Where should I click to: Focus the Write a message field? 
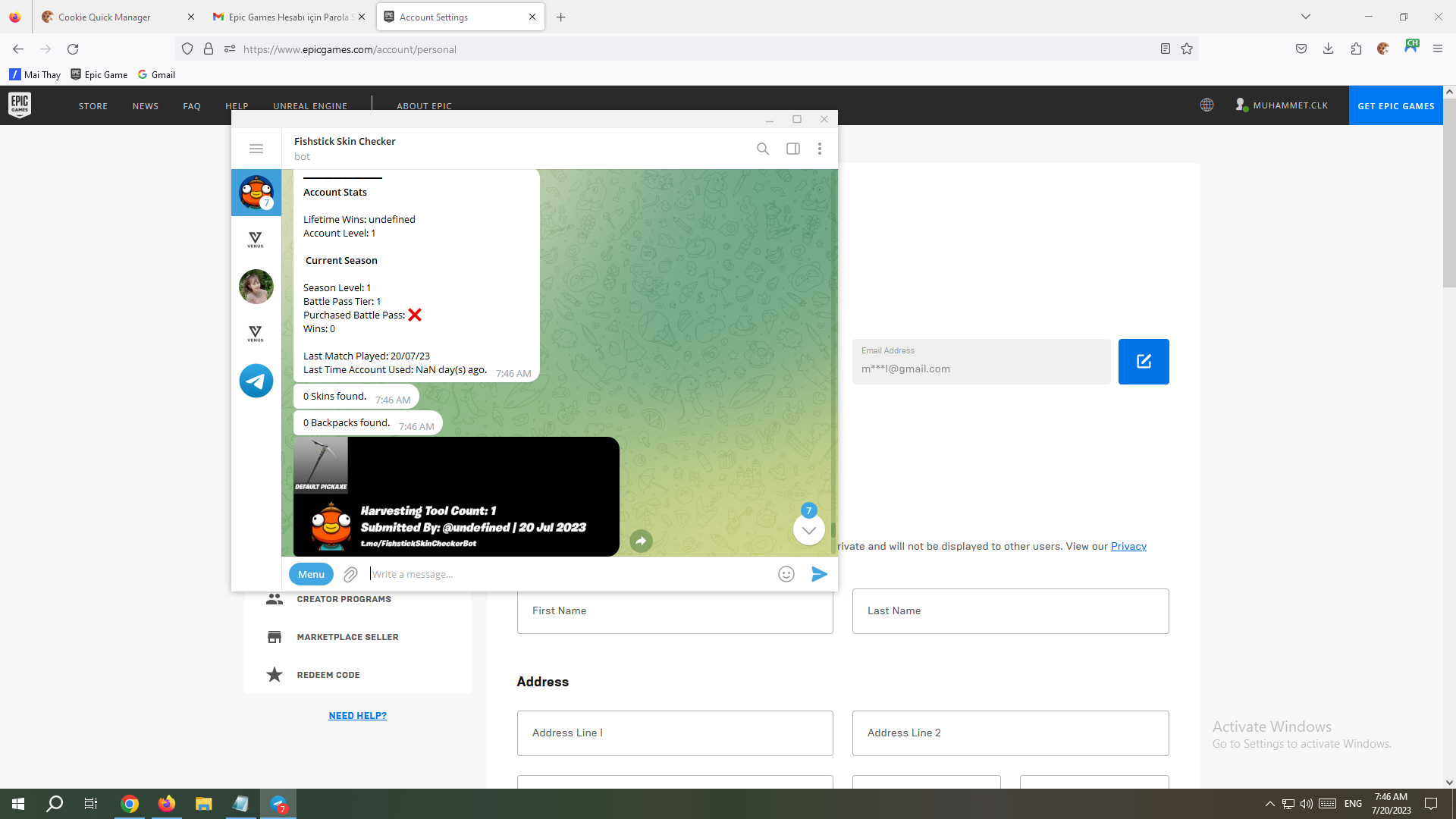pos(569,574)
